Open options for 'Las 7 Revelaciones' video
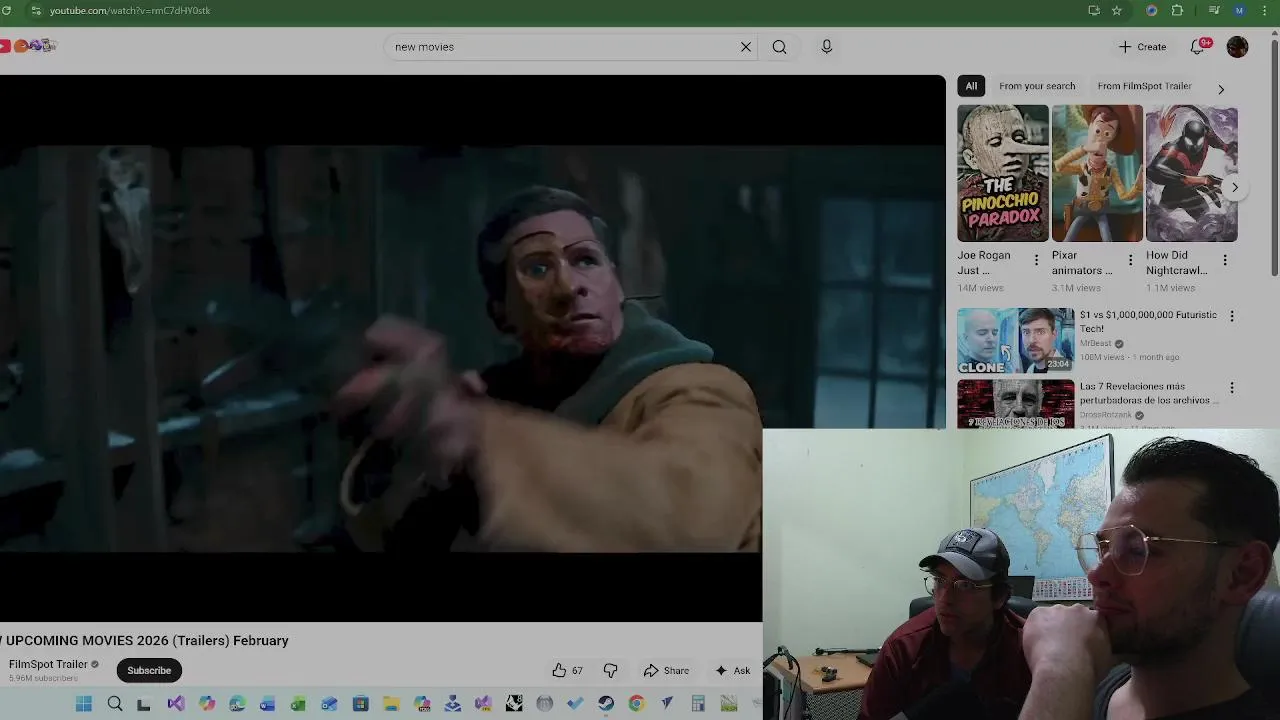The image size is (1280, 720). point(1232,388)
